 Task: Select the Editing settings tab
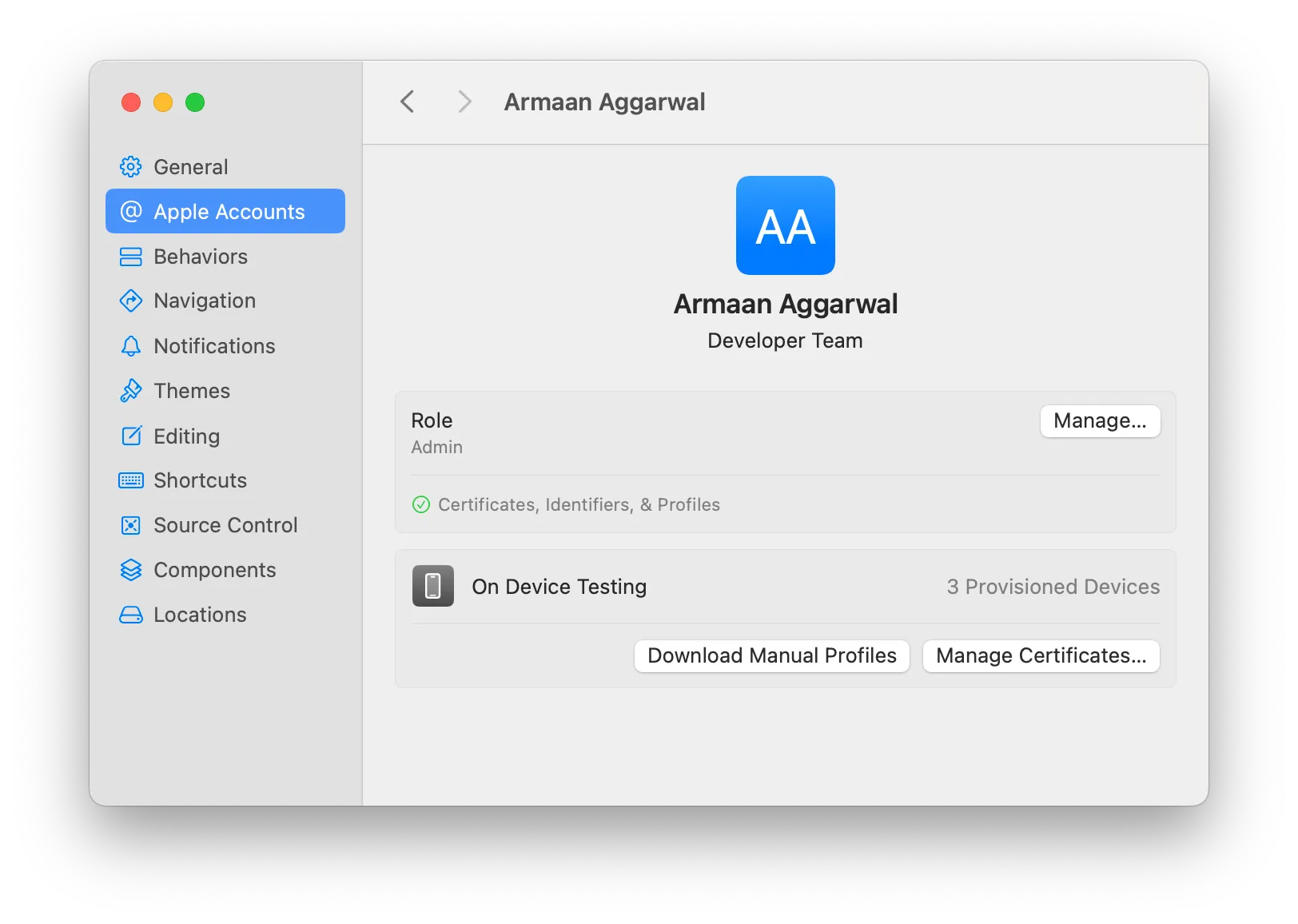pyautogui.click(x=185, y=436)
